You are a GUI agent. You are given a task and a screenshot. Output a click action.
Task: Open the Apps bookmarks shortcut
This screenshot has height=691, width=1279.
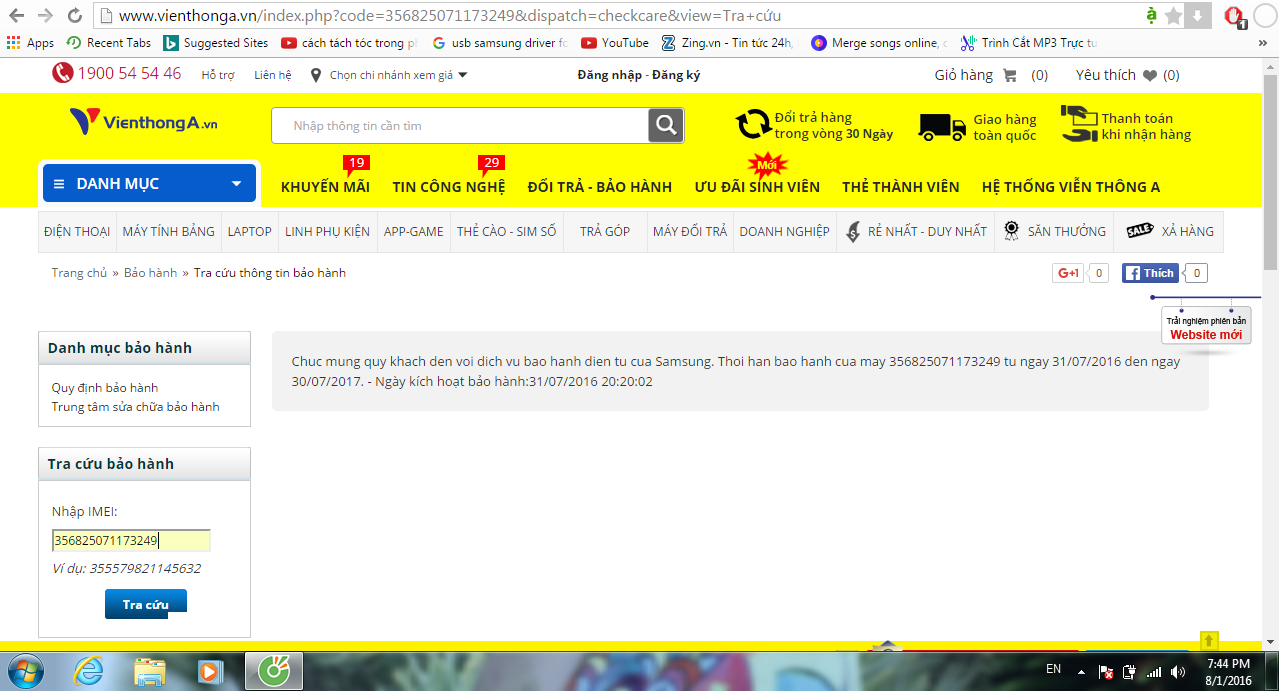[x=30, y=43]
